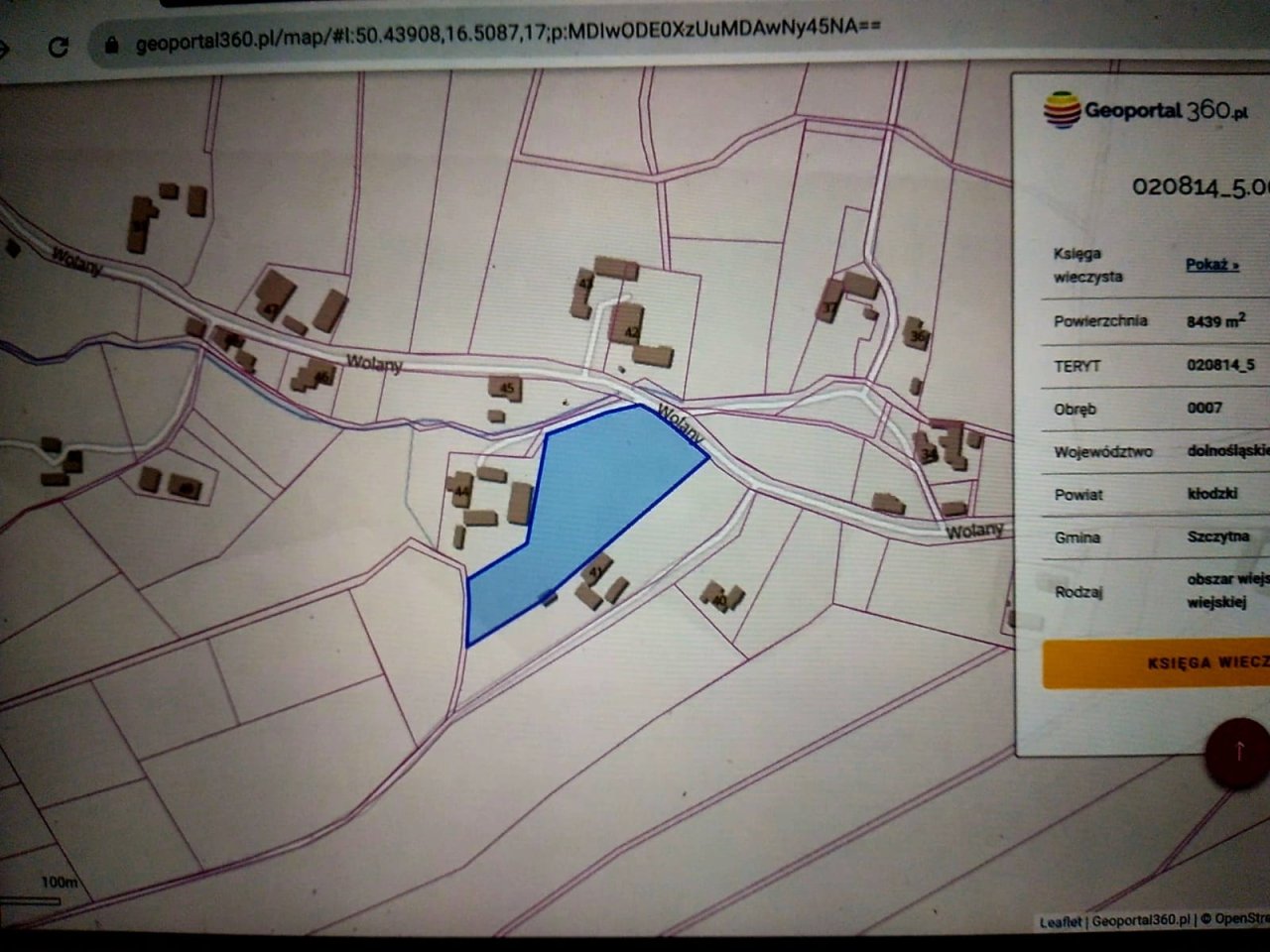
Task: Select building number 44 on the map
Action: click(461, 491)
